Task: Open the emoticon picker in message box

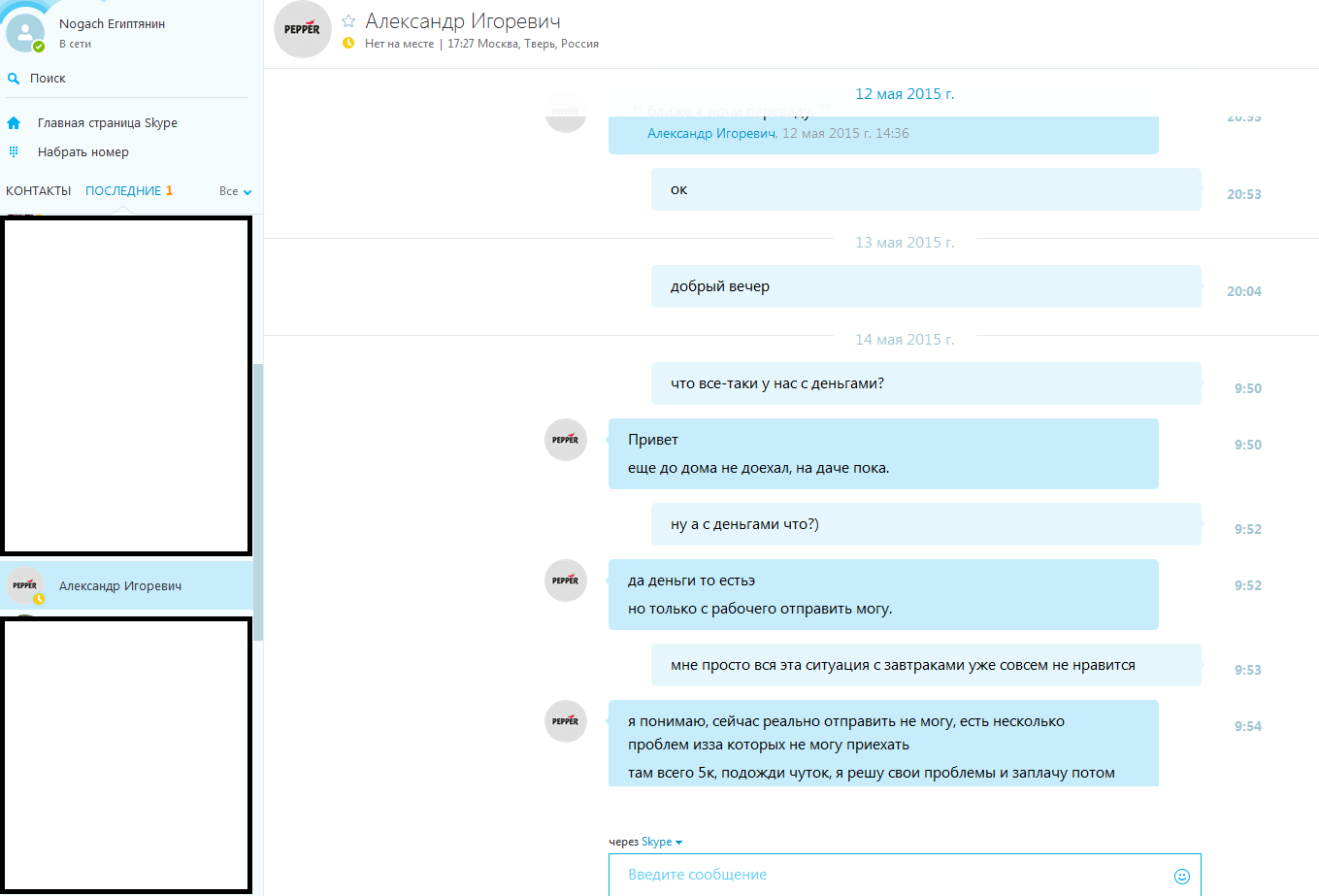Action: (1182, 876)
